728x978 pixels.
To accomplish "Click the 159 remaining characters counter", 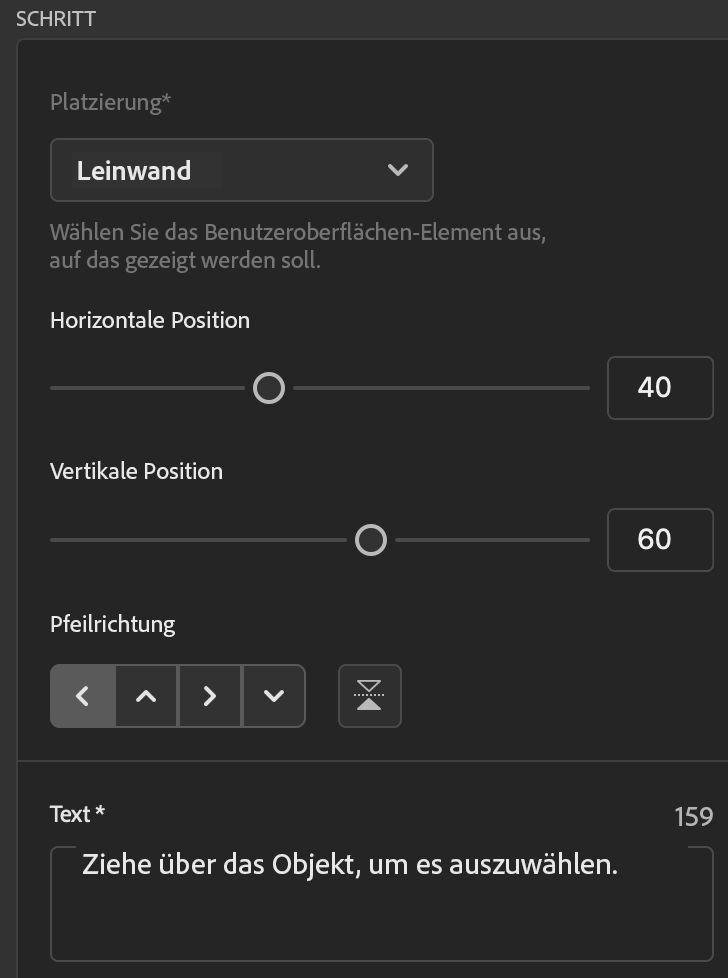I will (693, 817).
